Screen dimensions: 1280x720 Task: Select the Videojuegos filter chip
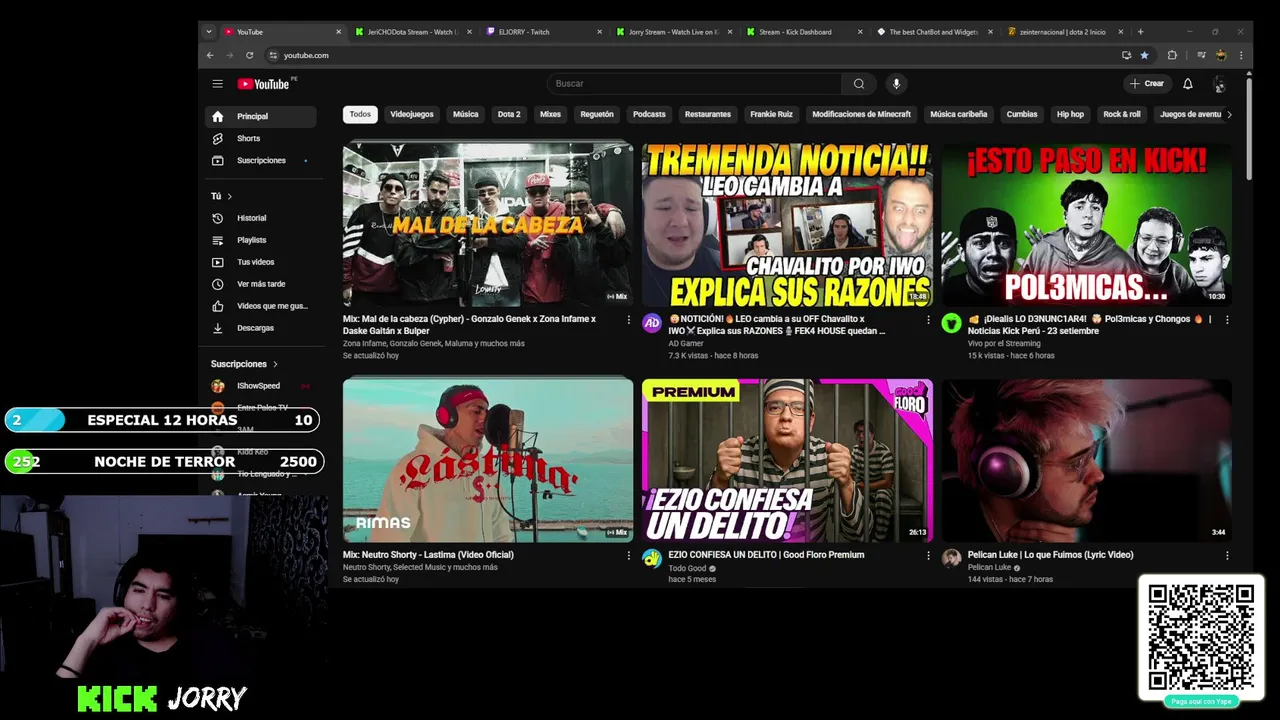tap(412, 114)
